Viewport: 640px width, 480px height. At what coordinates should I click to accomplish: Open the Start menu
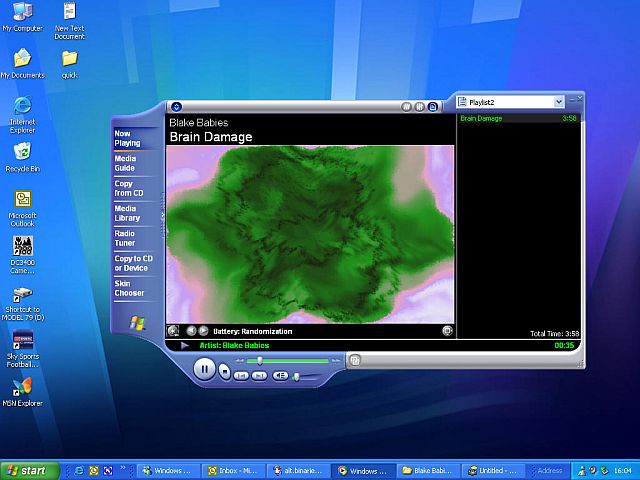[x=29, y=471]
